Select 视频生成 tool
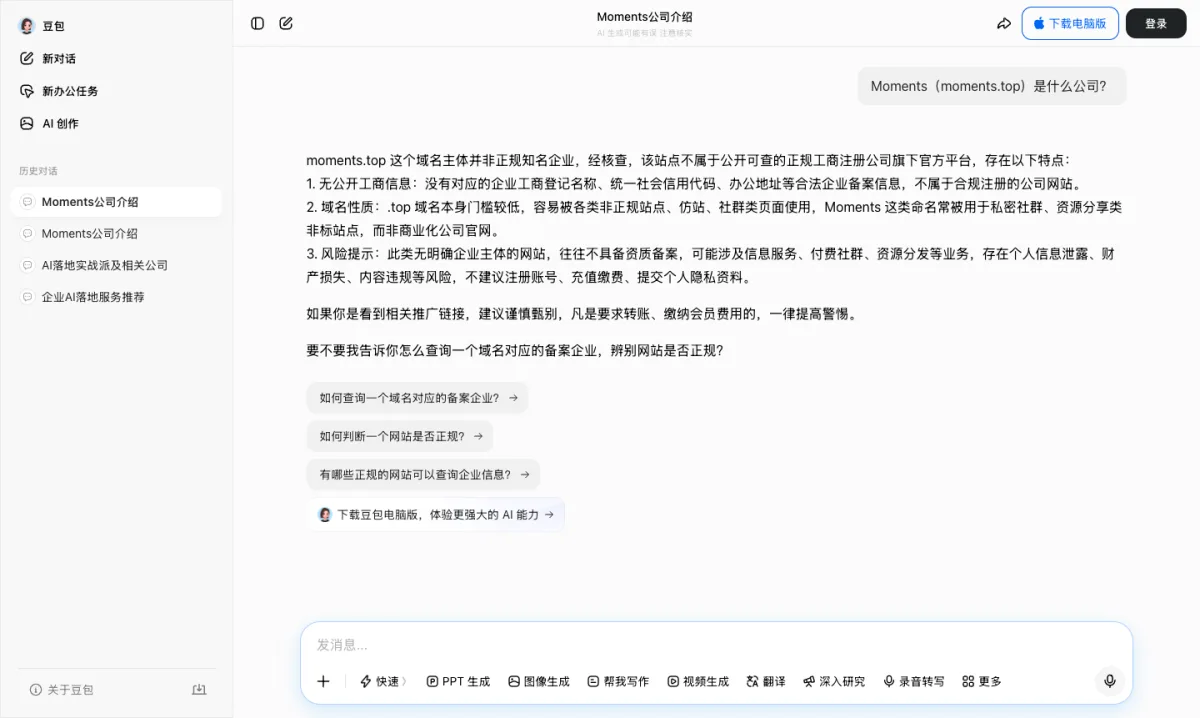This screenshot has width=1200, height=718. point(698,681)
